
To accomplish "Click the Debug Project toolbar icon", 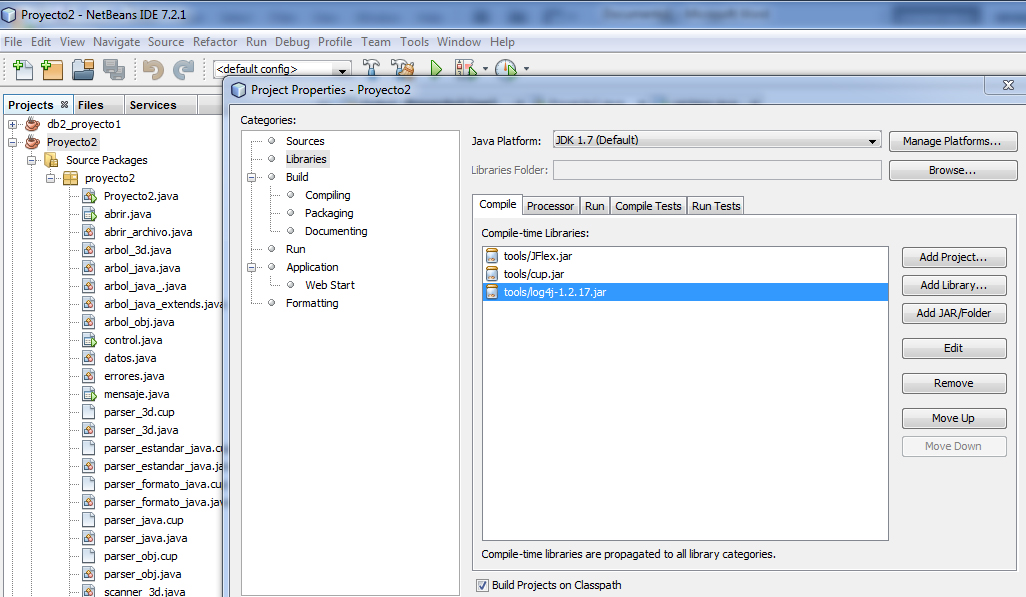I will (466, 69).
